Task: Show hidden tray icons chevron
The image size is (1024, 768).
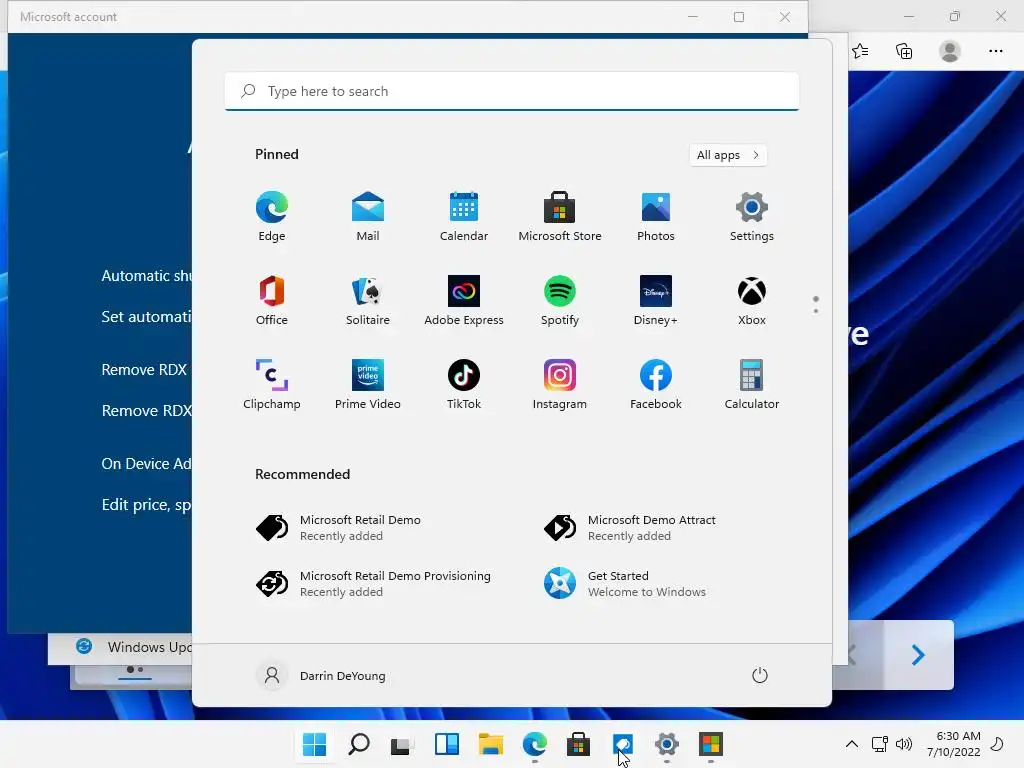Action: (852, 744)
